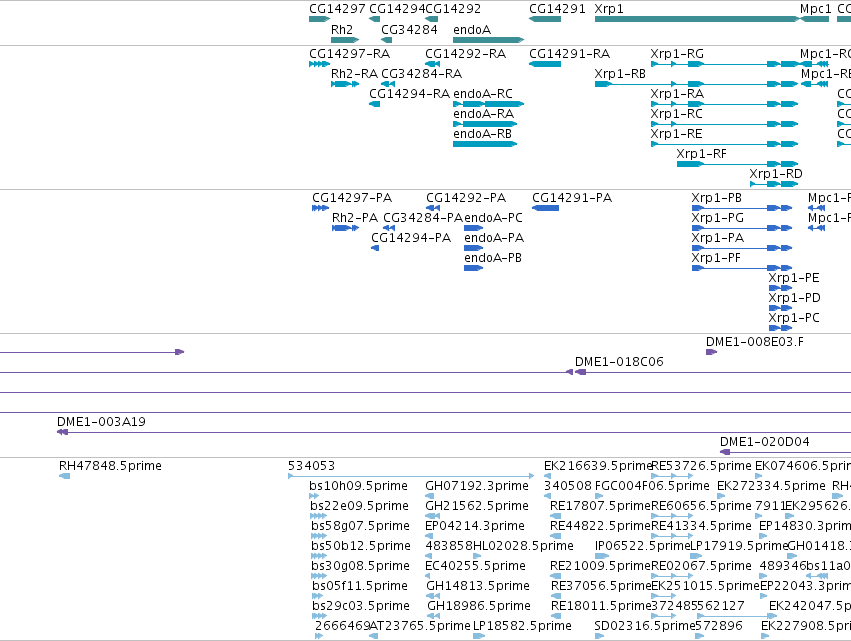851x641 pixels.
Task: Click transcript endoA-RB label
Action: (x=482, y=134)
